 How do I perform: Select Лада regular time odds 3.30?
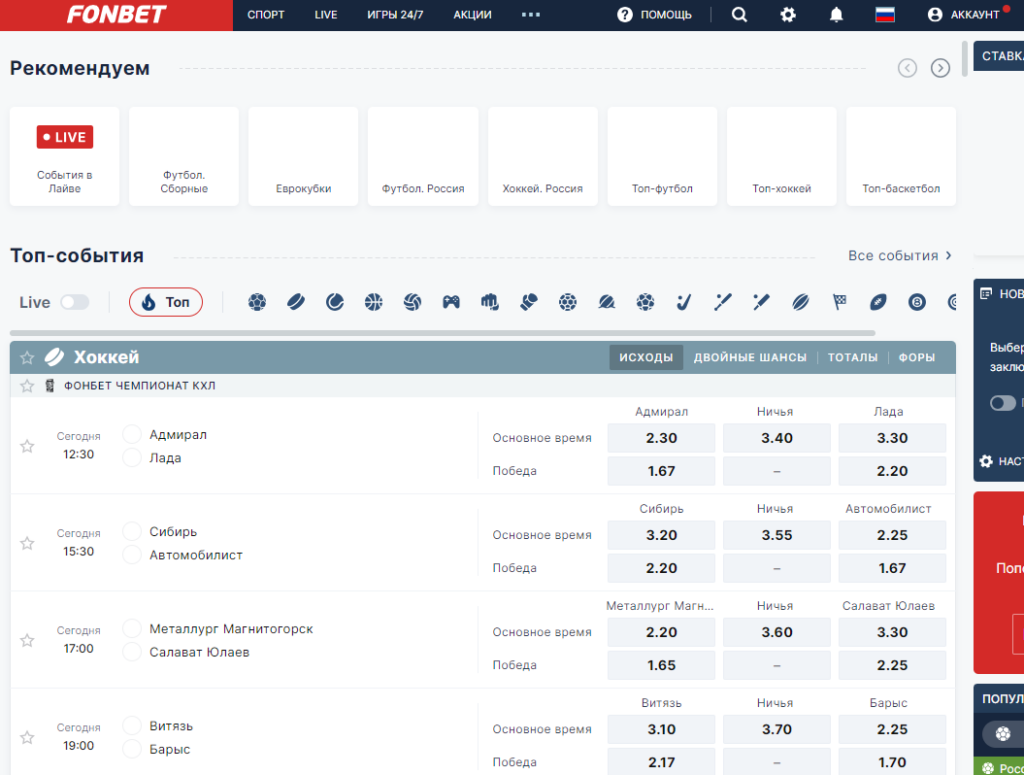point(892,438)
